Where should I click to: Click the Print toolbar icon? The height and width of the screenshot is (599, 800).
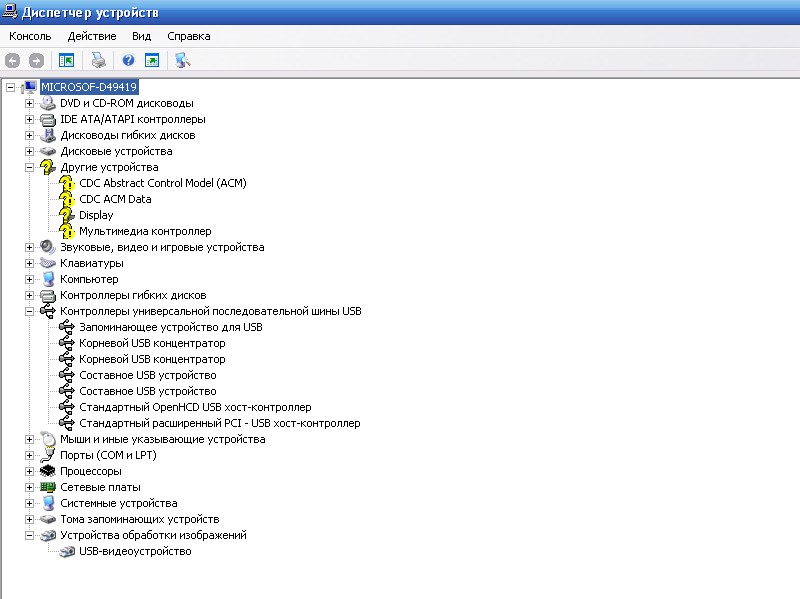(98, 60)
